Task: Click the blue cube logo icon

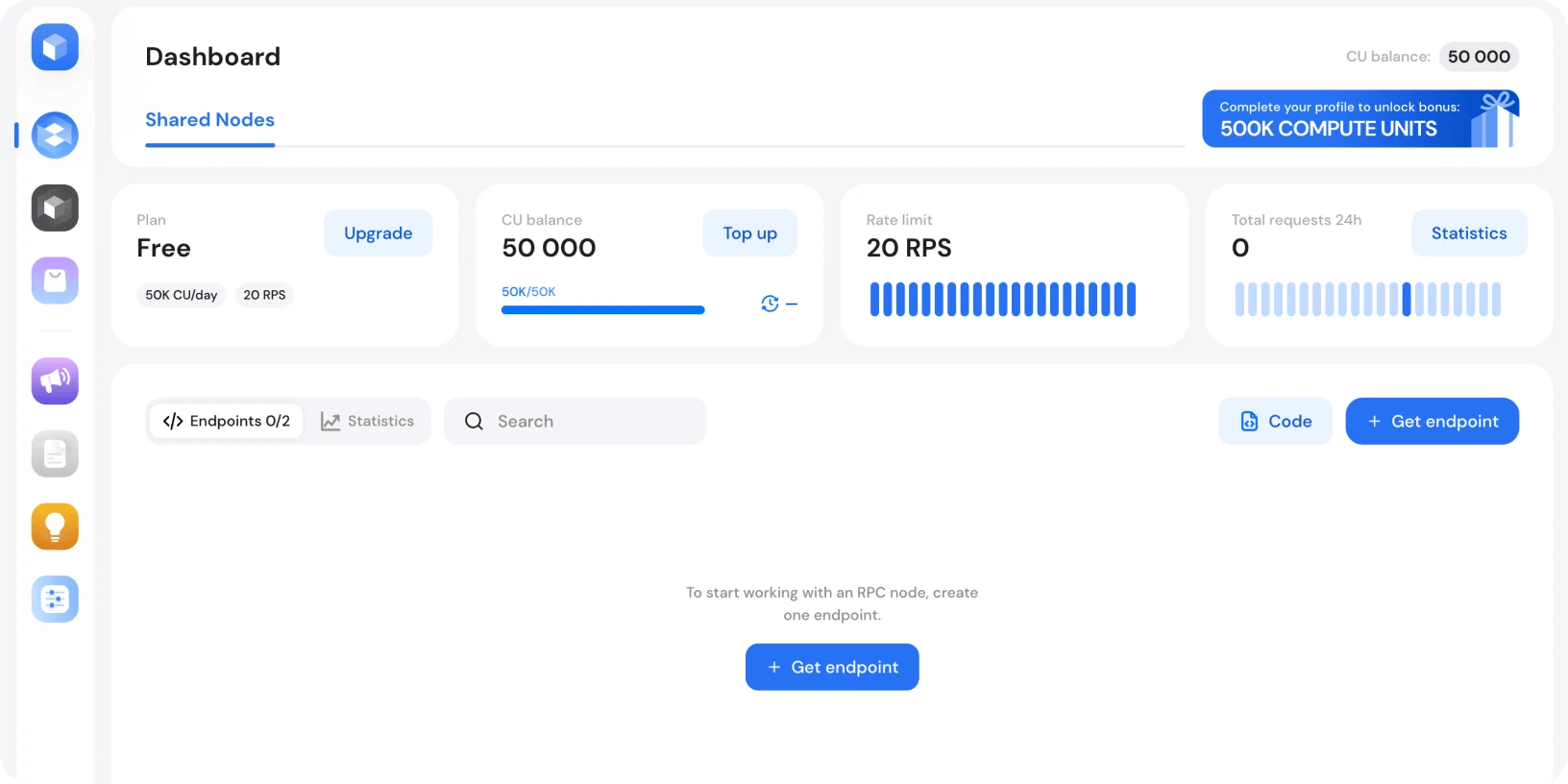Action: [x=55, y=47]
